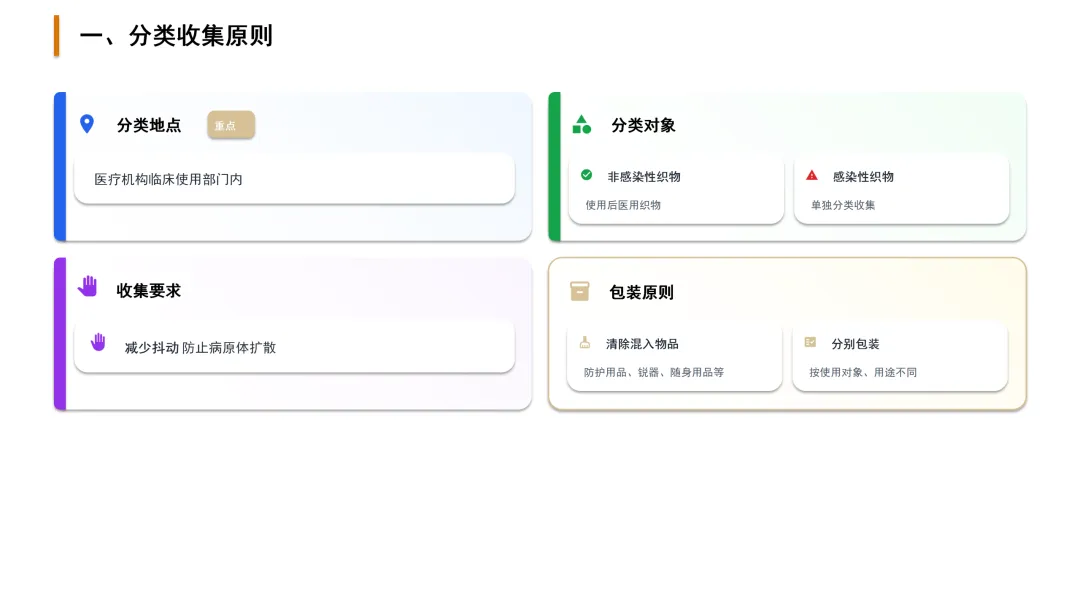The image size is (1080, 608).
Task: Select the 非感染性织物 card title
Action: 644,176
